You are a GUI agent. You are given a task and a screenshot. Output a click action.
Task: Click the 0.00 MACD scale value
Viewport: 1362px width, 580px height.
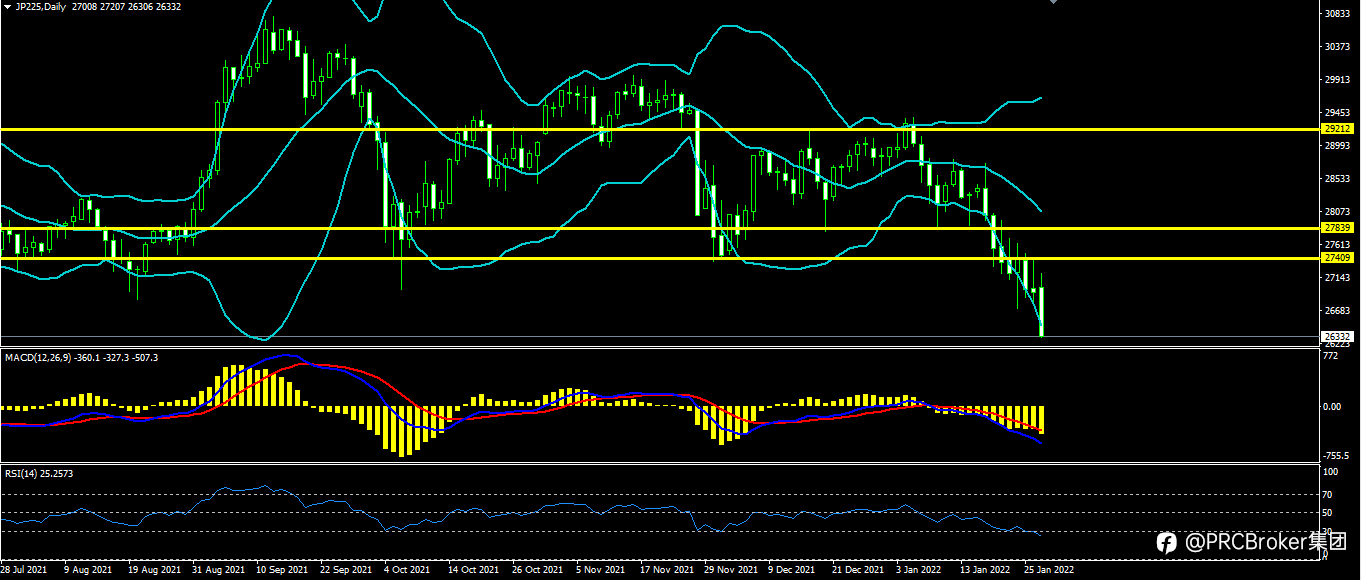point(1333,407)
